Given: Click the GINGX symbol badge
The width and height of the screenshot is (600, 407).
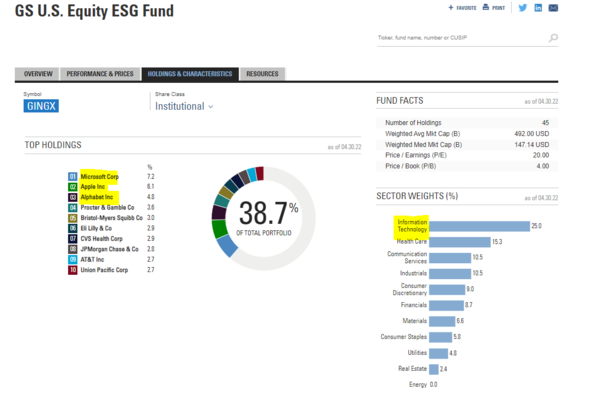Looking at the screenshot, I should point(43,106).
